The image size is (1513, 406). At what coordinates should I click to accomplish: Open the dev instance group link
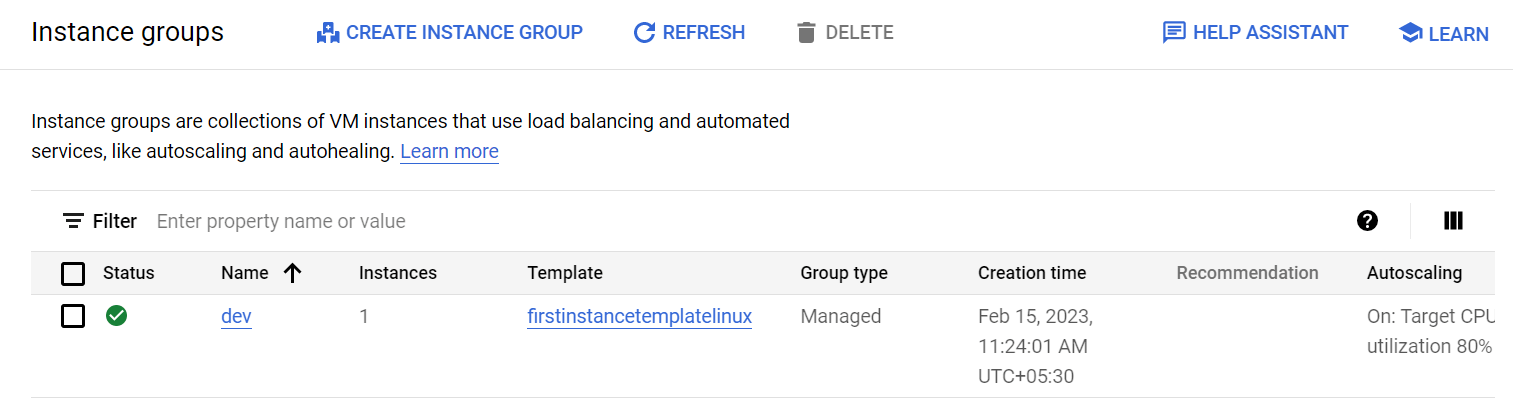(236, 317)
